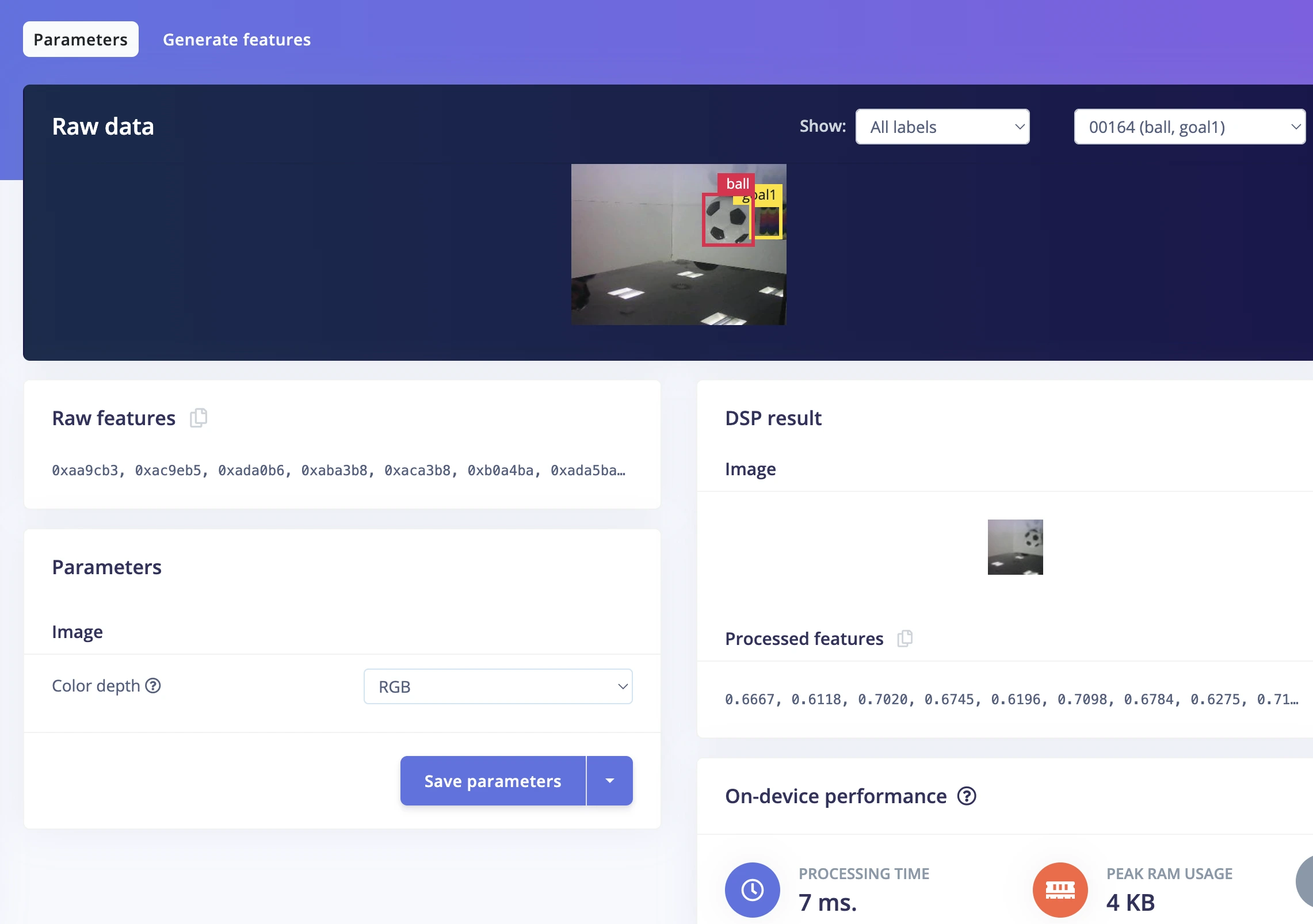Viewport: 1313px width, 924px height.
Task: Open On-device performance help icon
Action: [967, 796]
